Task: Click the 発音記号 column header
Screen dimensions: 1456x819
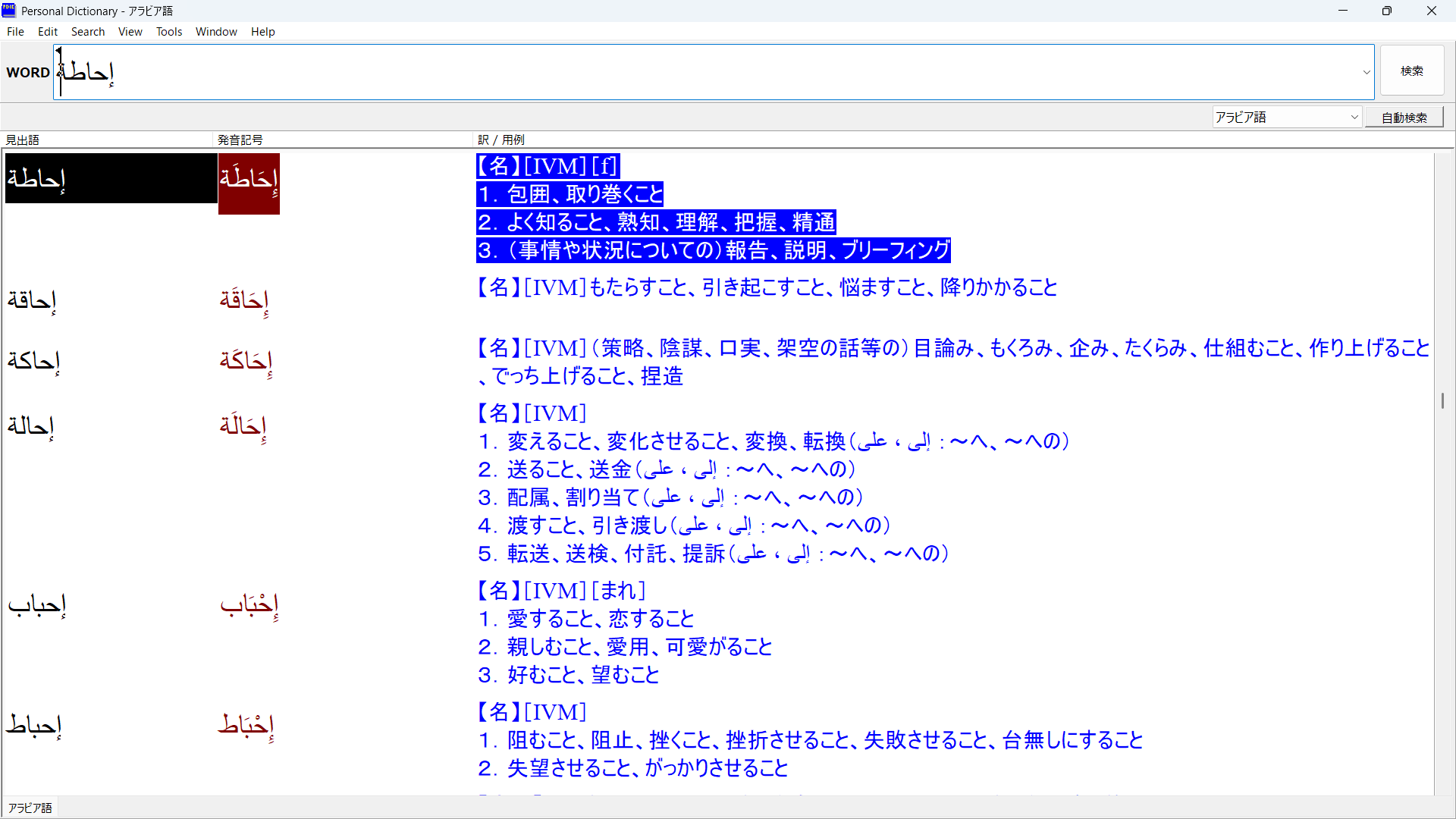Action: click(240, 140)
